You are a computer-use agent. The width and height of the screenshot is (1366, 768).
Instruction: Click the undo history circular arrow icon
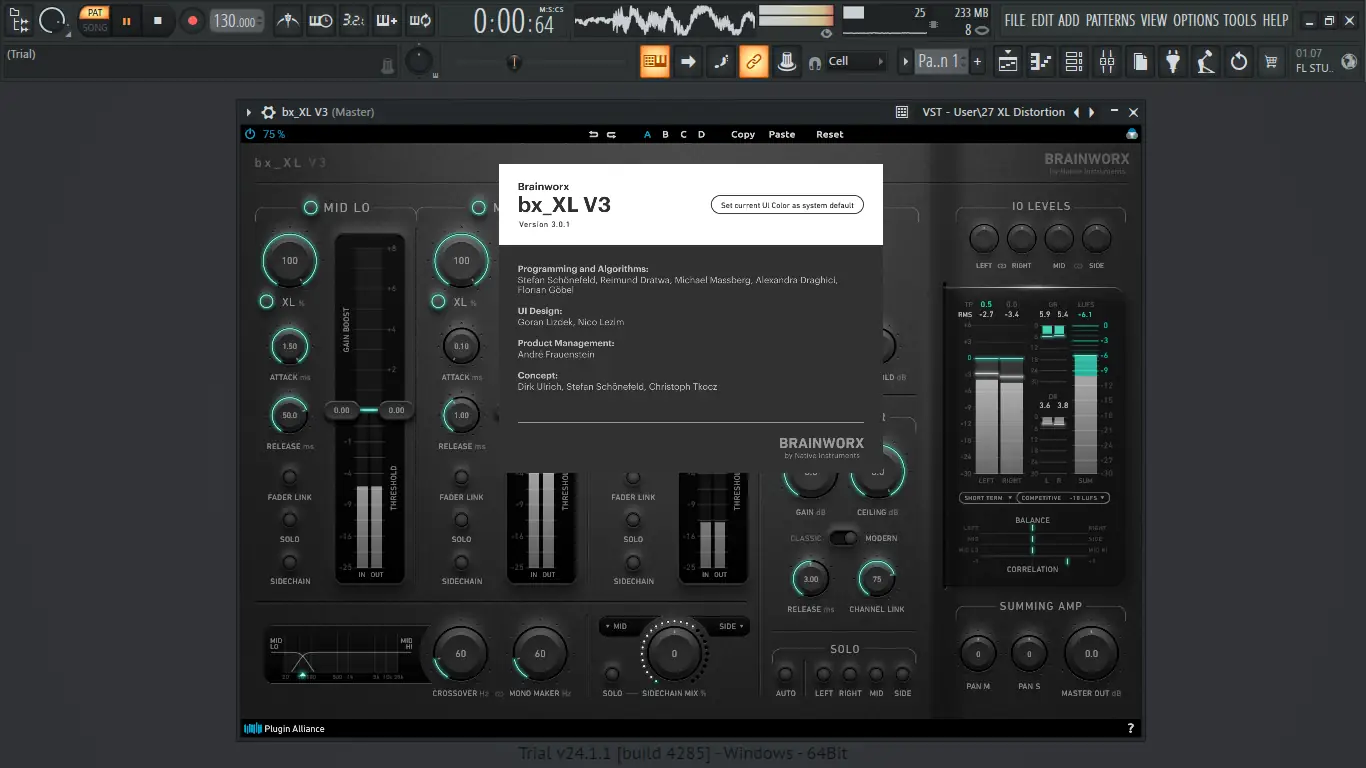1239,62
